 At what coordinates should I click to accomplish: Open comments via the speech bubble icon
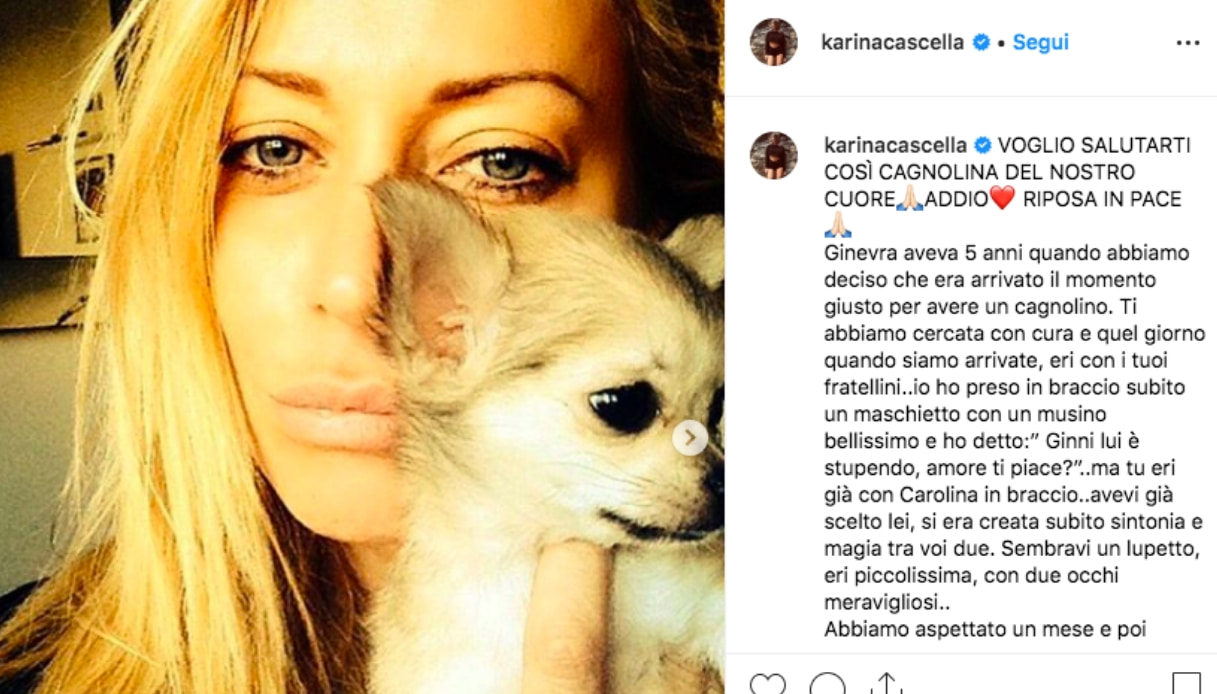click(827, 684)
